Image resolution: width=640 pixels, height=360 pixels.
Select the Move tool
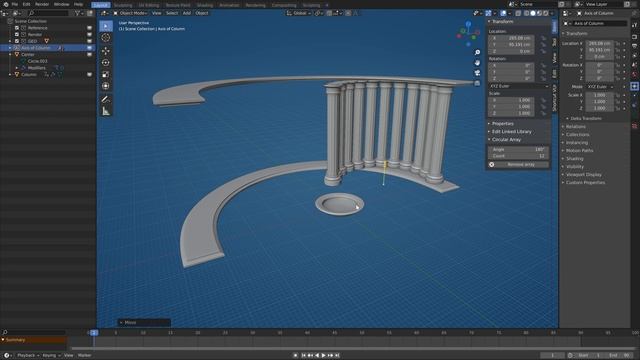pyautogui.click(x=106, y=51)
